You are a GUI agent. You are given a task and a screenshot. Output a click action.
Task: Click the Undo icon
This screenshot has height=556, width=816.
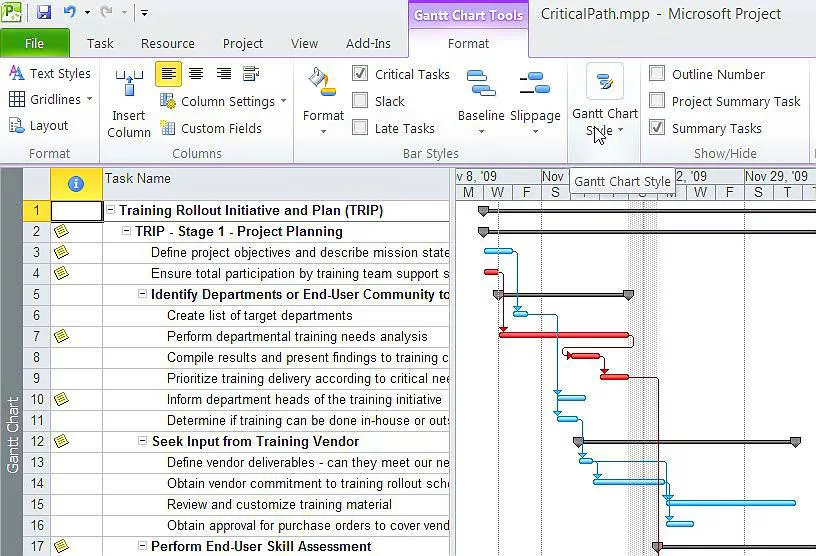[70, 11]
